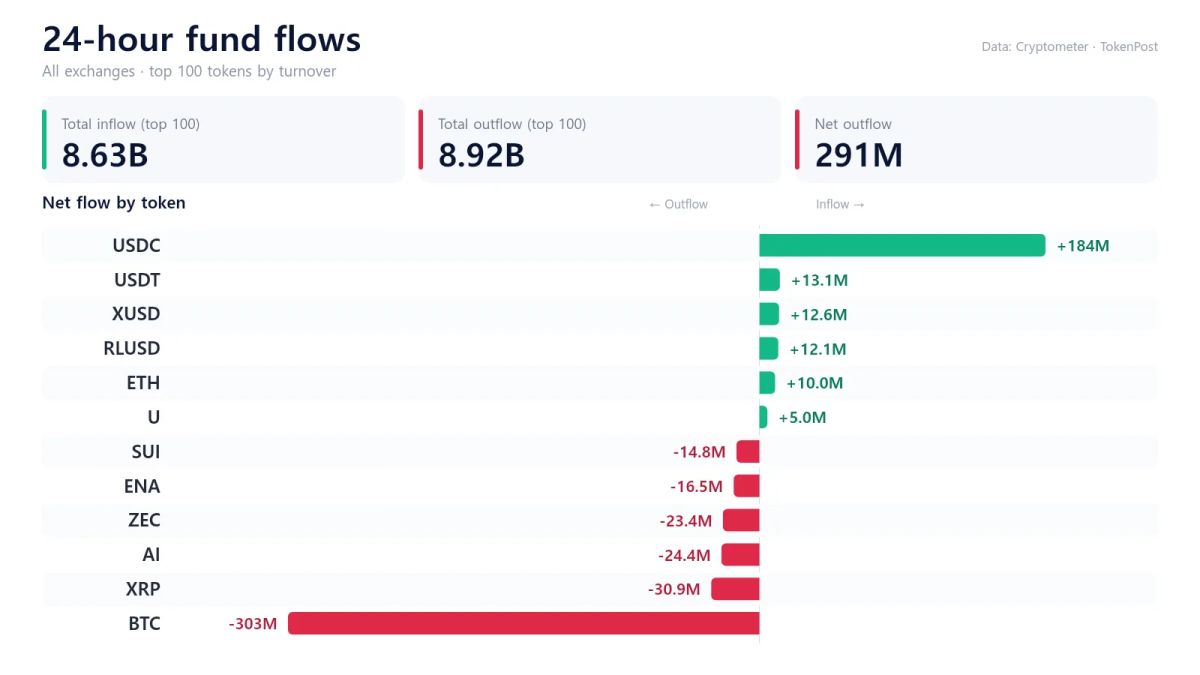
Task: Select the ETH token label
Action: pos(143,383)
